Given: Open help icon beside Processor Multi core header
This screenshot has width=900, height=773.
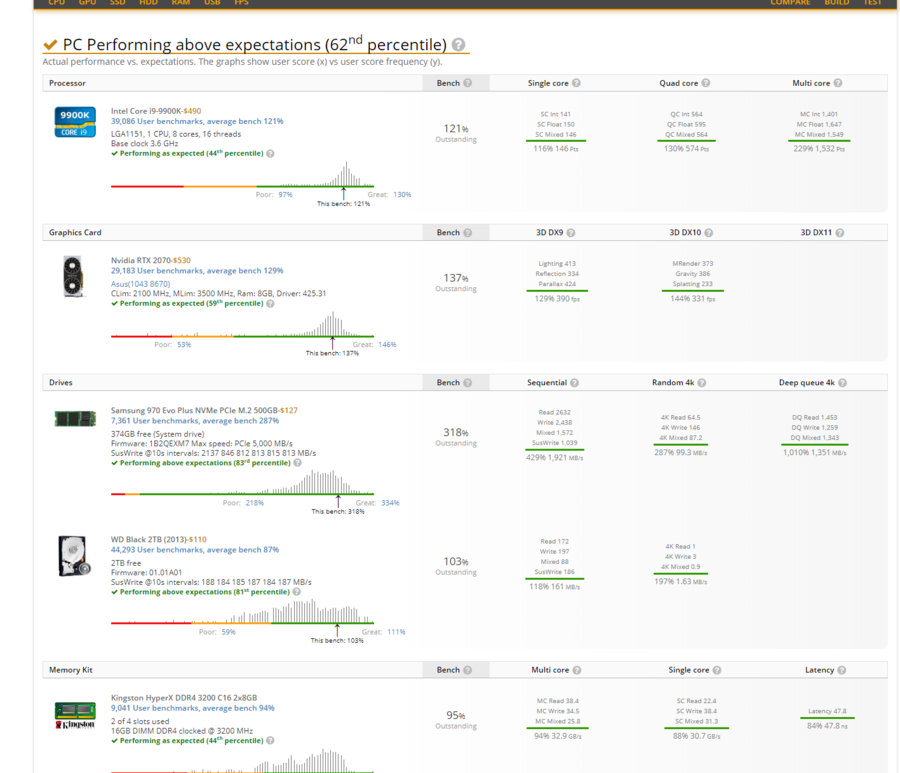Looking at the screenshot, I should click(838, 83).
